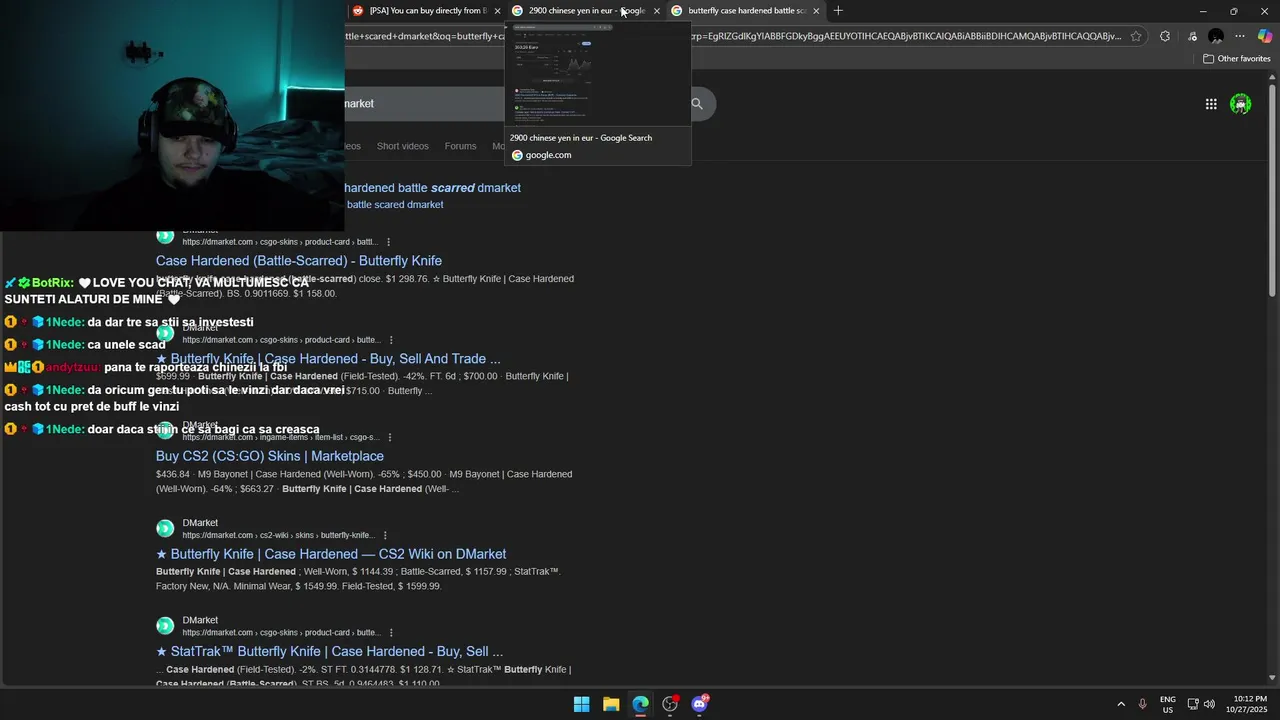Open Buy CS2 (CS:GO) Skins Marketplace result
The height and width of the screenshot is (720, 1280).
(270, 456)
